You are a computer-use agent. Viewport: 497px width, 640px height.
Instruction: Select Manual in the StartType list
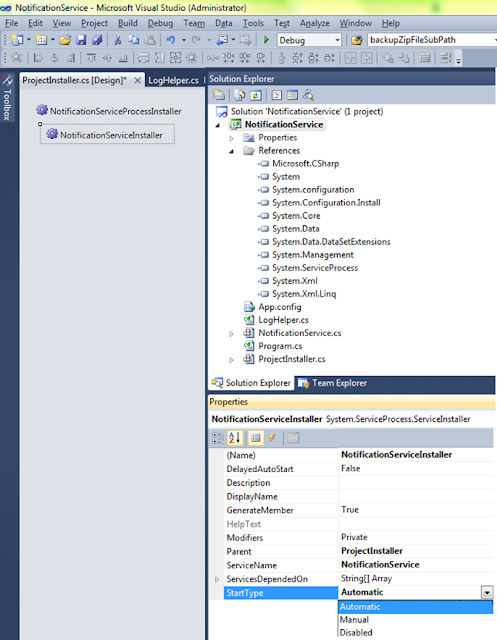pos(415,620)
